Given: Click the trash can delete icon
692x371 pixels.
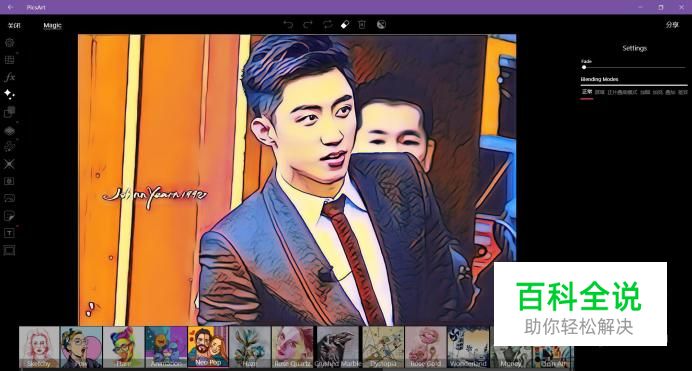Looking at the screenshot, I should click(362, 25).
